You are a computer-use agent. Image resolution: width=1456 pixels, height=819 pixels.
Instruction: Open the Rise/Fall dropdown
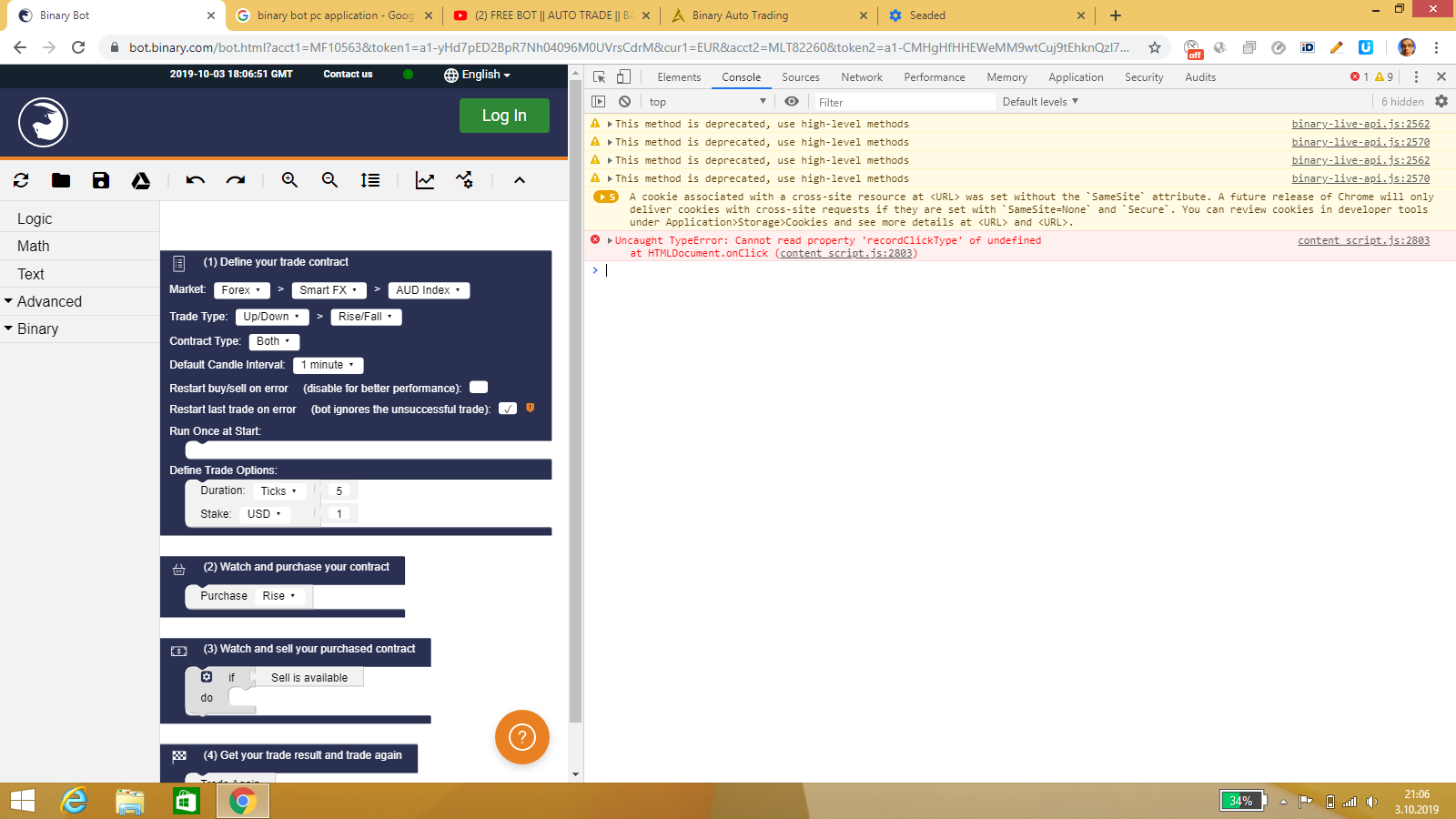(x=366, y=317)
